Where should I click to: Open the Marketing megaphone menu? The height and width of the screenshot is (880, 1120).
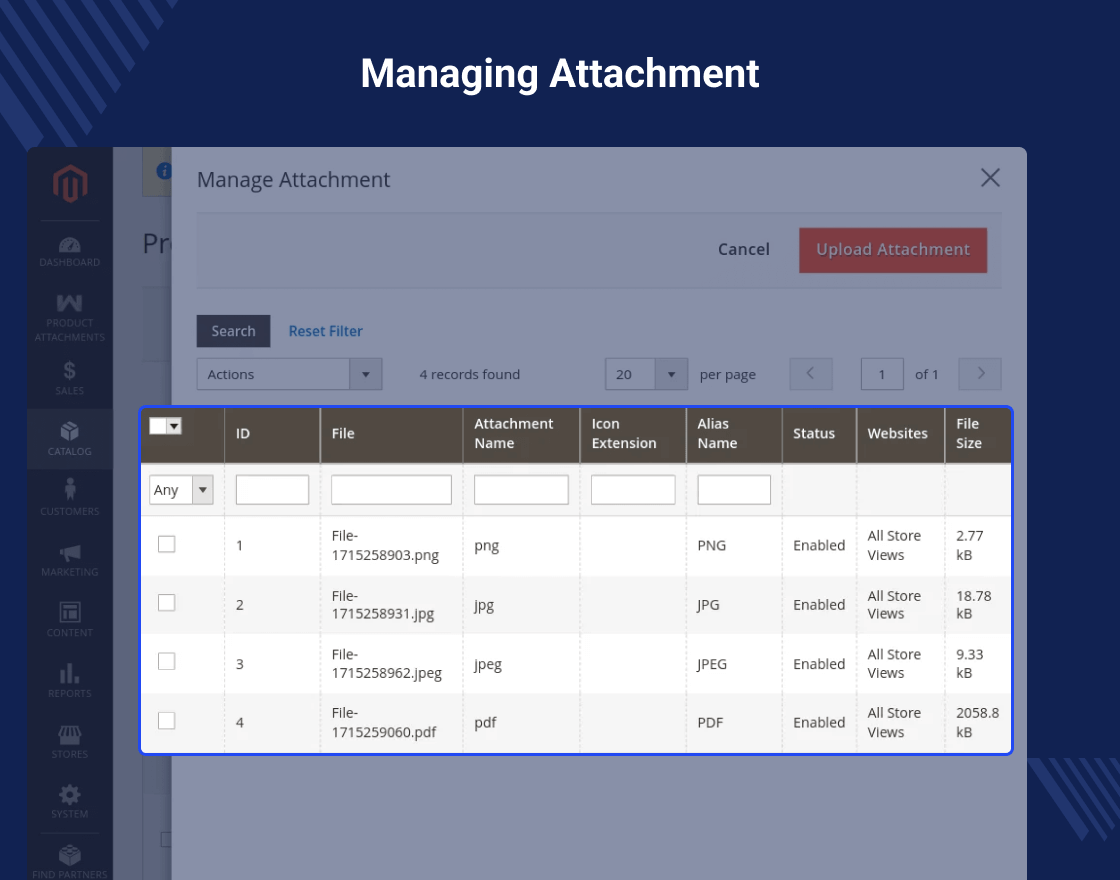pos(69,560)
